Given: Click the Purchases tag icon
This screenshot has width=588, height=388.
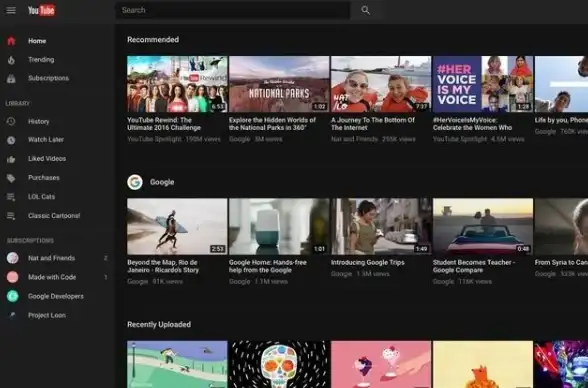Looking at the screenshot, I should point(11,178).
